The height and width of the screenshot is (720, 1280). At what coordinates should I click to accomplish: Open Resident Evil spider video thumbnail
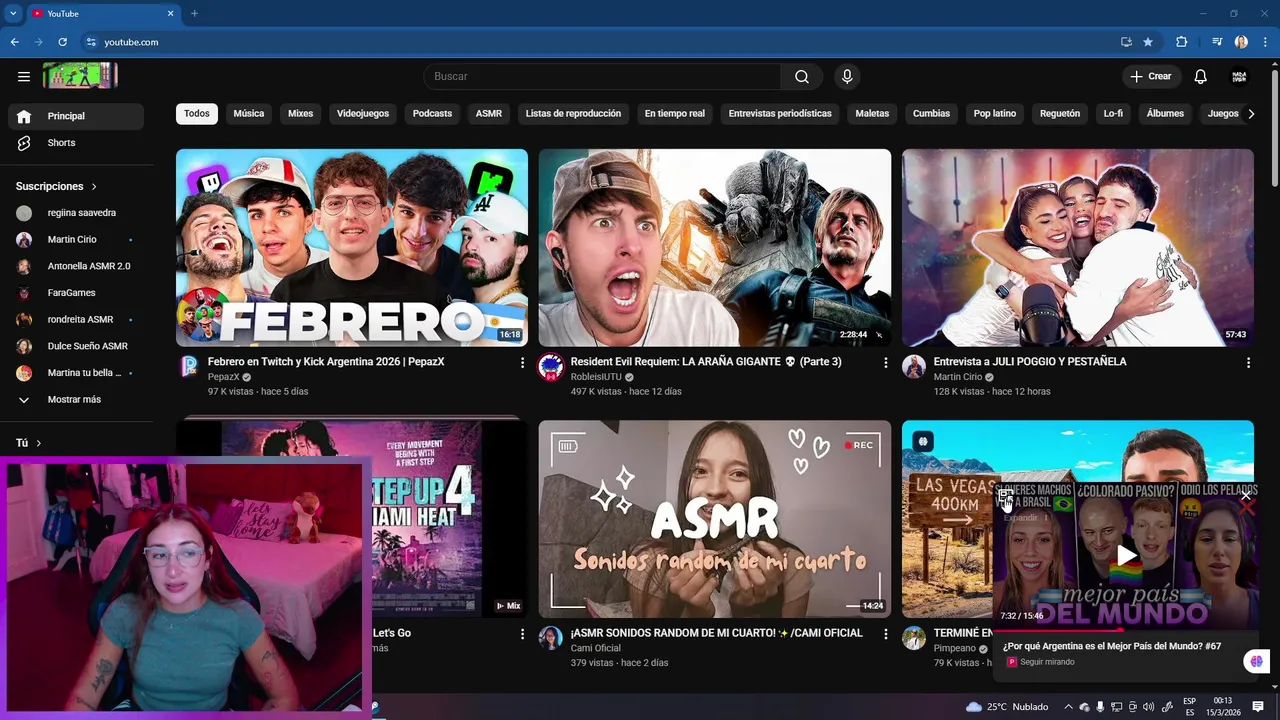click(x=715, y=248)
